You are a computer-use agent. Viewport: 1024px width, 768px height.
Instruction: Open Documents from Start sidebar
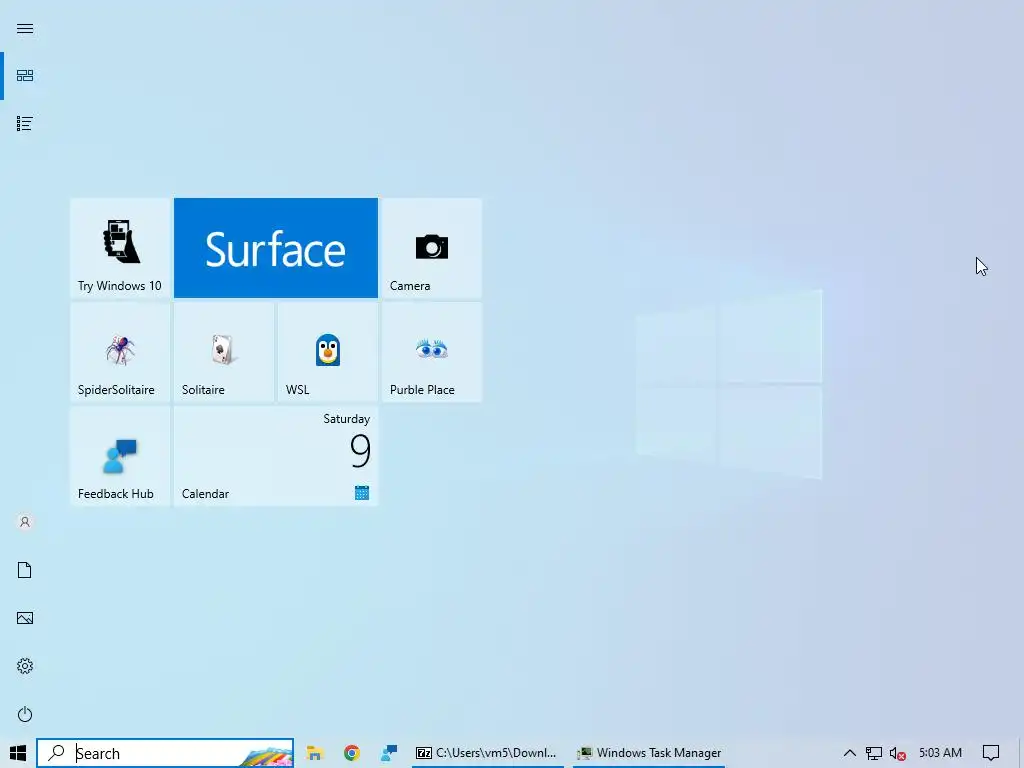(25, 570)
